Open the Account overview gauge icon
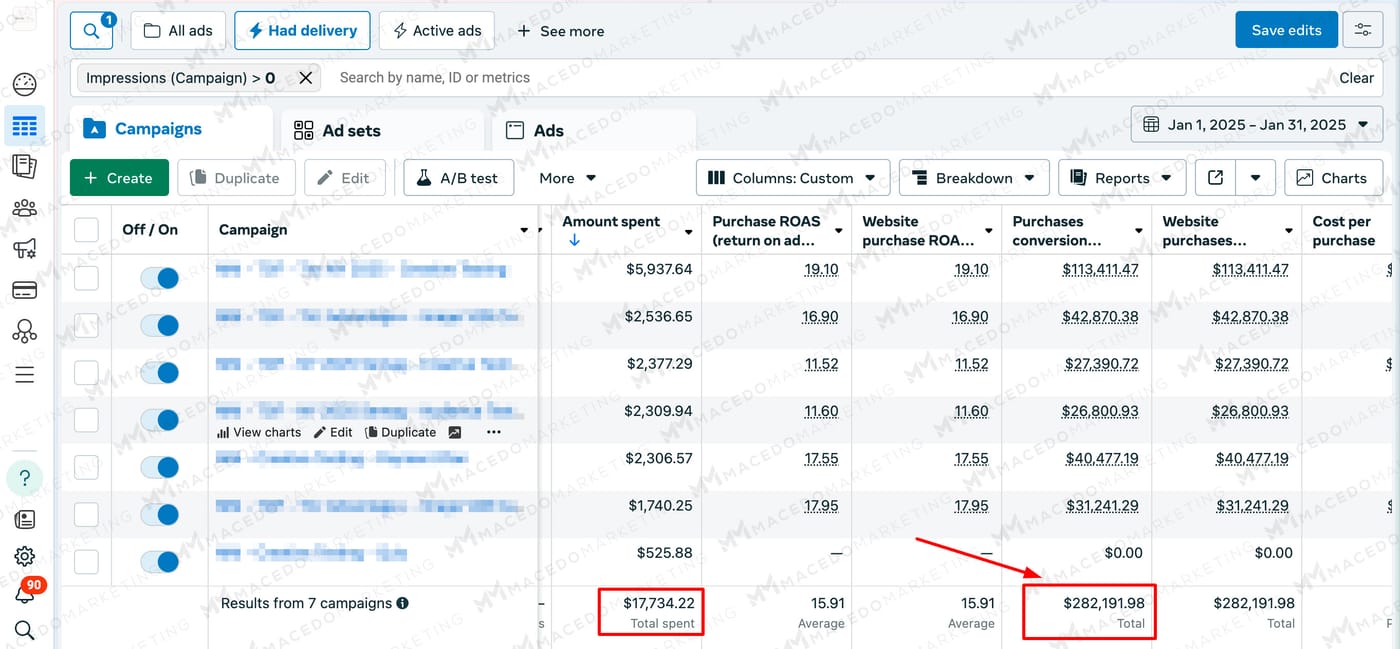 [24, 84]
